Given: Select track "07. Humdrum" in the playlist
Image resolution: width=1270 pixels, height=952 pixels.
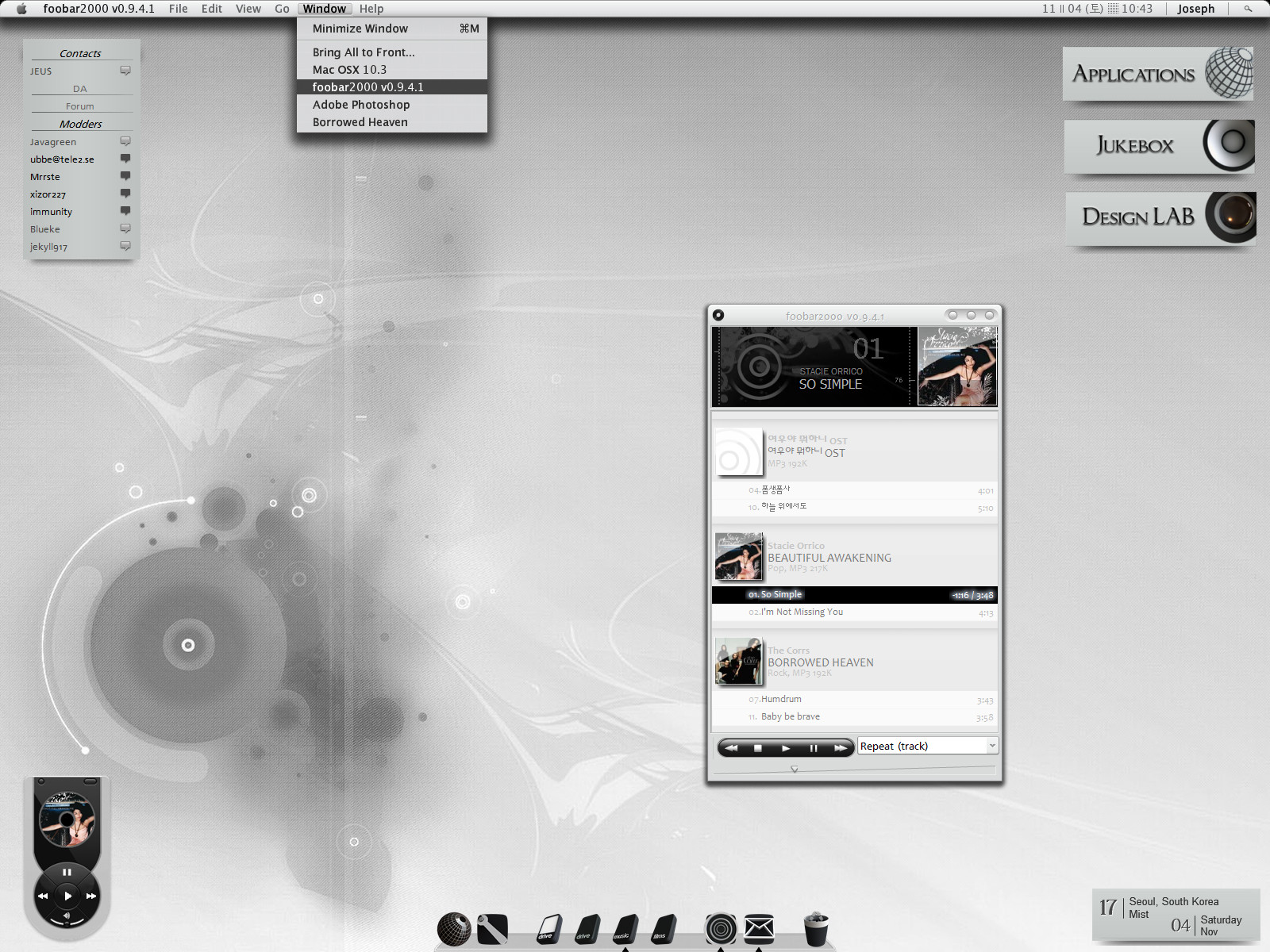Looking at the screenshot, I should pyautogui.click(x=854, y=700).
